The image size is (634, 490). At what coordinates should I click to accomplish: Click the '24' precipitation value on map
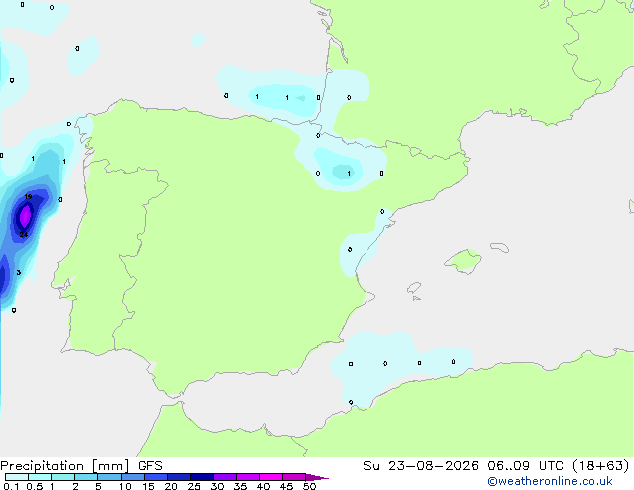coord(24,234)
